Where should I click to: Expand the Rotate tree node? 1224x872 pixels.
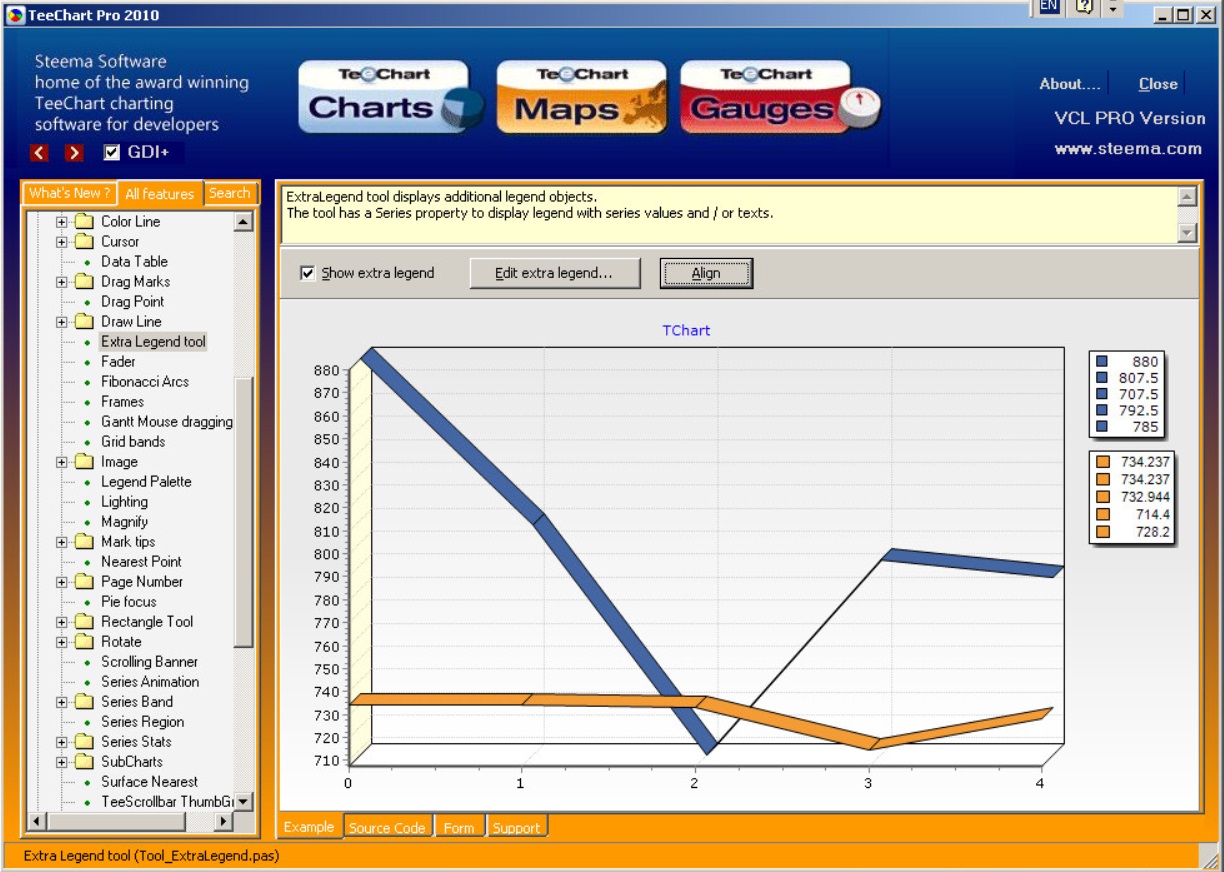(62, 642)
